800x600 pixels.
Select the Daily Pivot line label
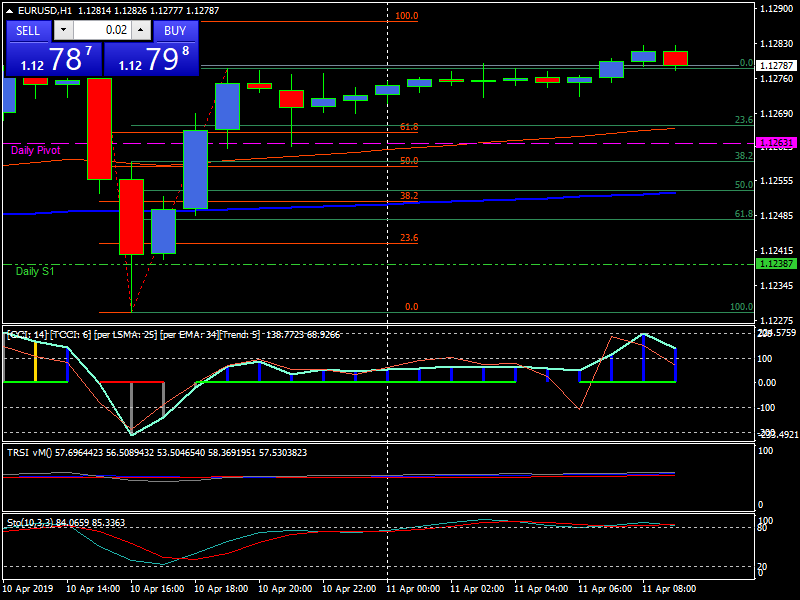[x=35, y=150]
